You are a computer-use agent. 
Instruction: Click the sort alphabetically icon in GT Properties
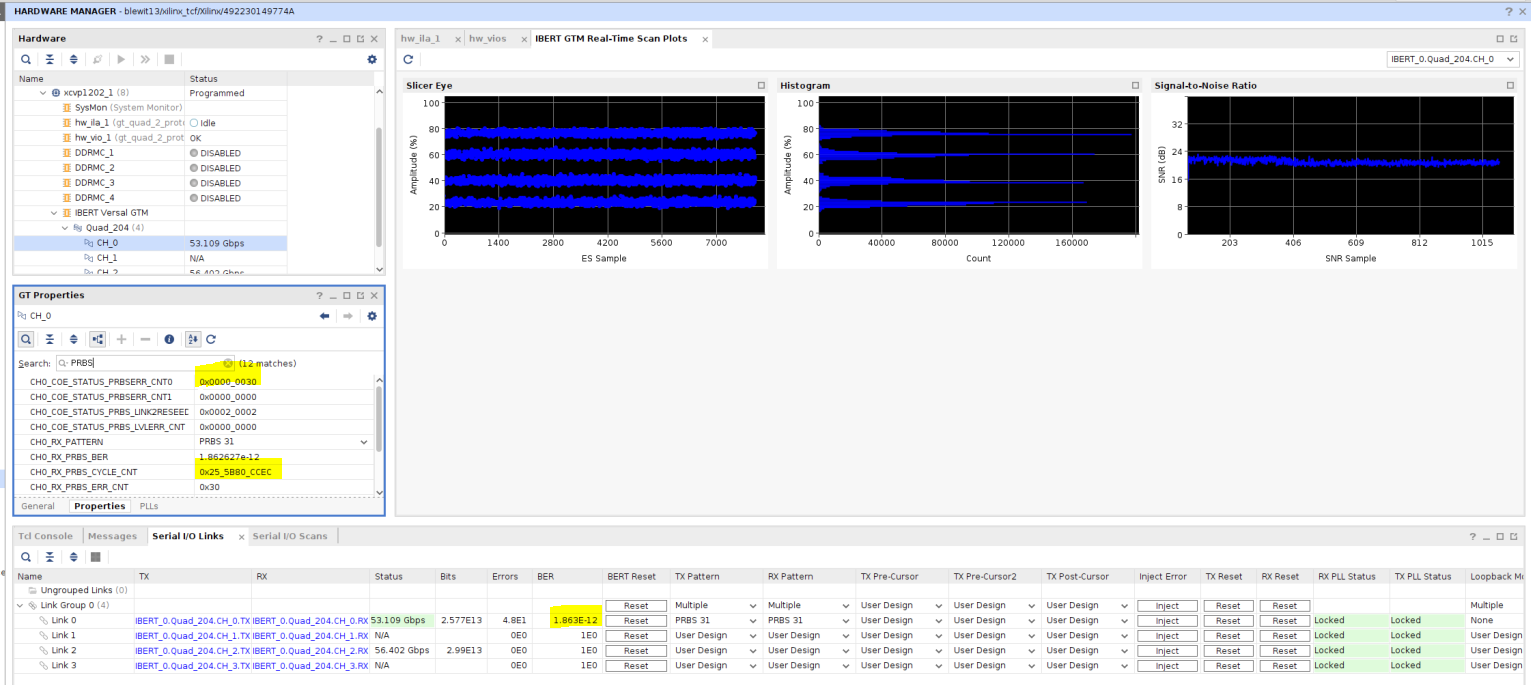[x=193, y=339]
